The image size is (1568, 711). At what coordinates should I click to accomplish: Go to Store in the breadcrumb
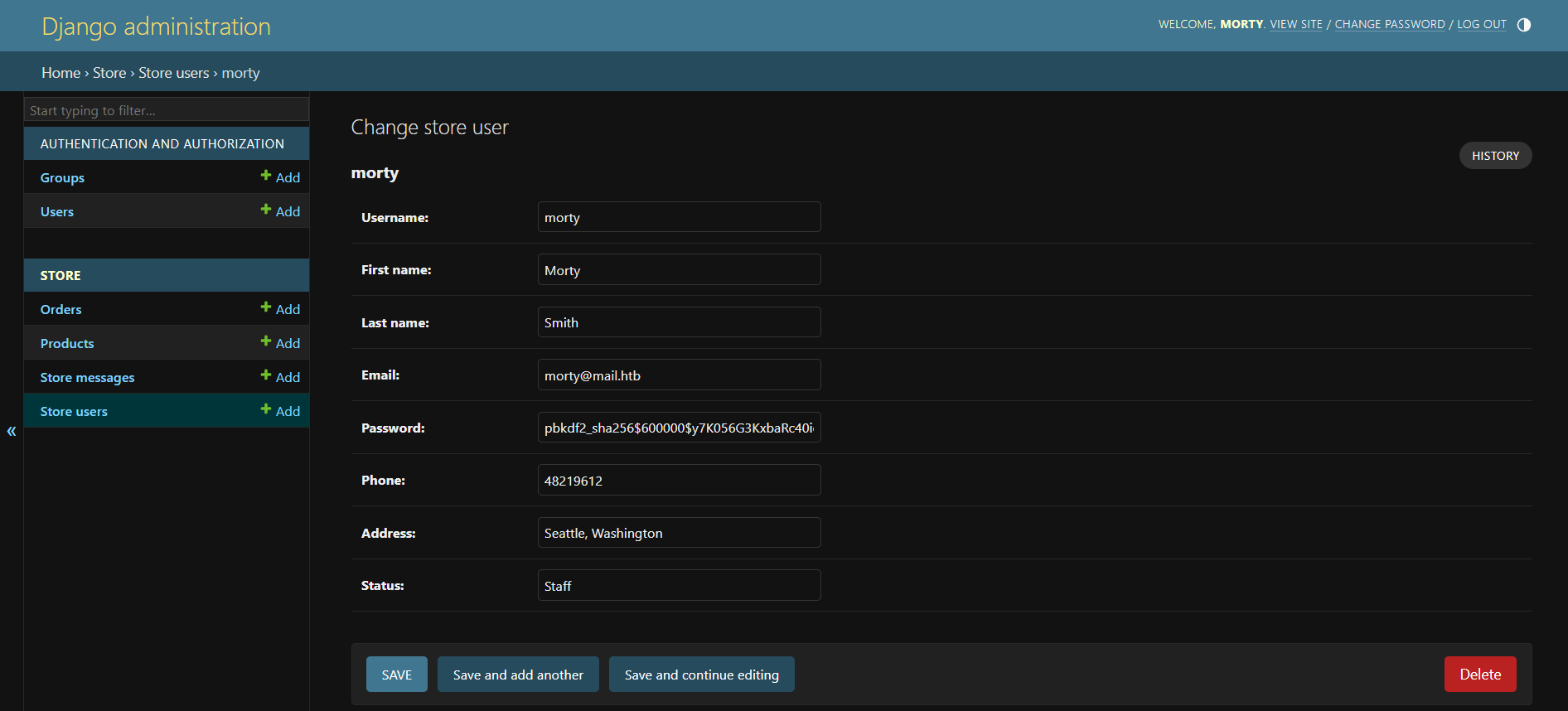(x=109, y=73)
